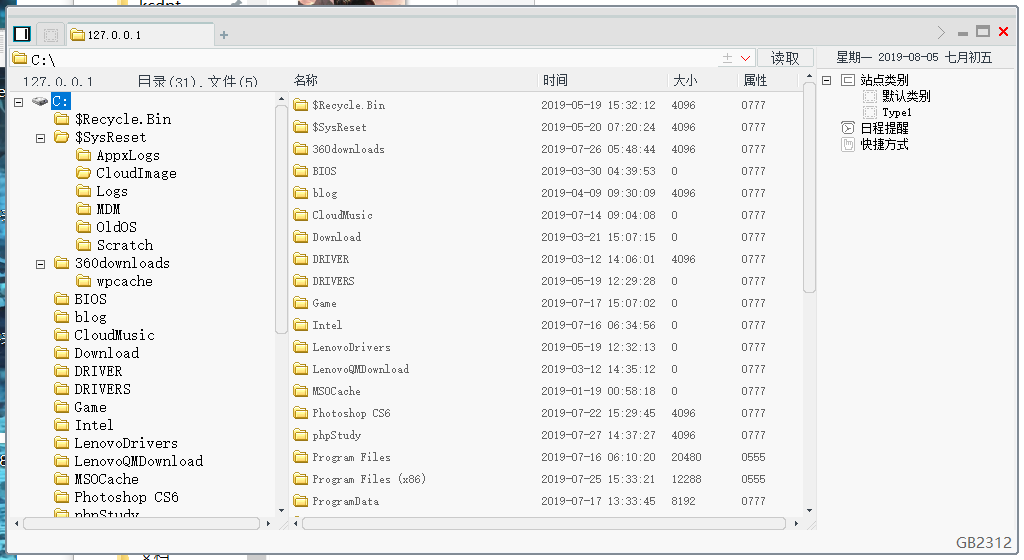
Task: Click the Game folder icon in file list
Action: (300, 303)
